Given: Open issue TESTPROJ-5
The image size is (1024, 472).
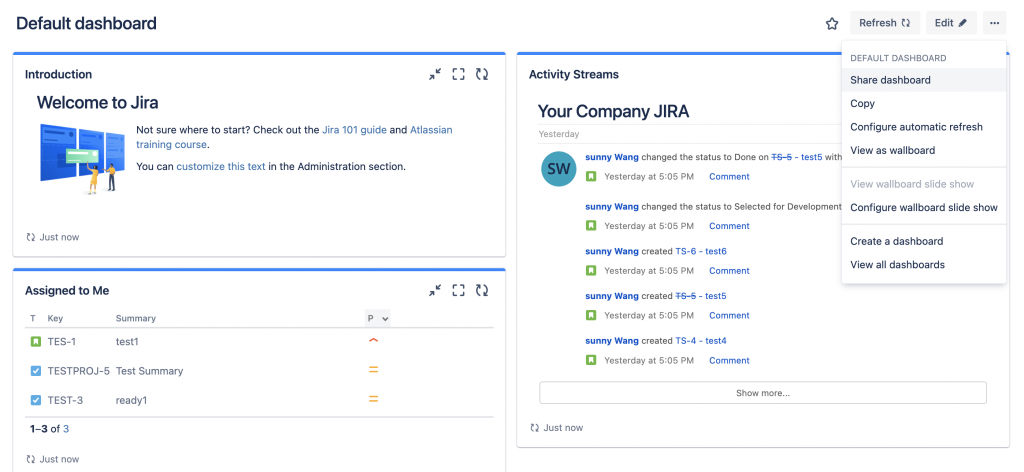Looking at the screenshot, I should coord(78,371).
